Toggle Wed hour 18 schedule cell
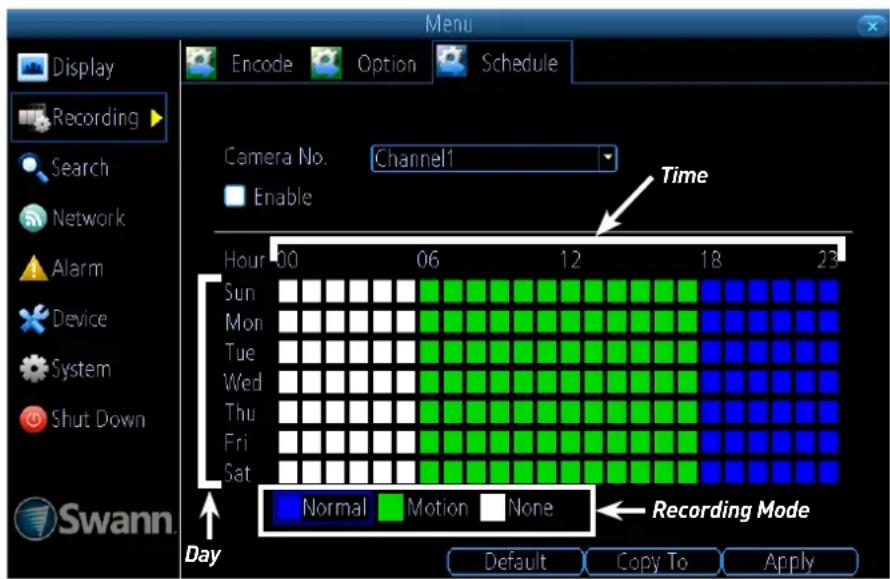890x579 pixels. click(711, 382)
